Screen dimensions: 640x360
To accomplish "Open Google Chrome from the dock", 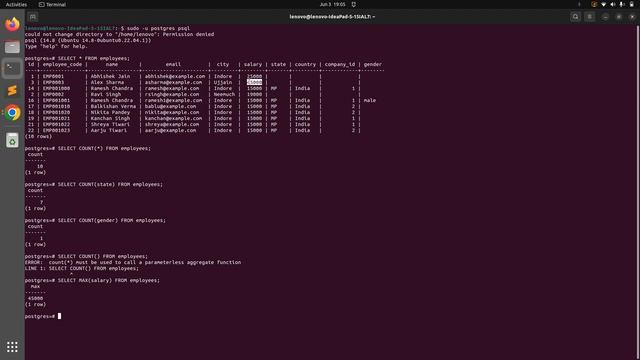I will (x=12, y=113).
